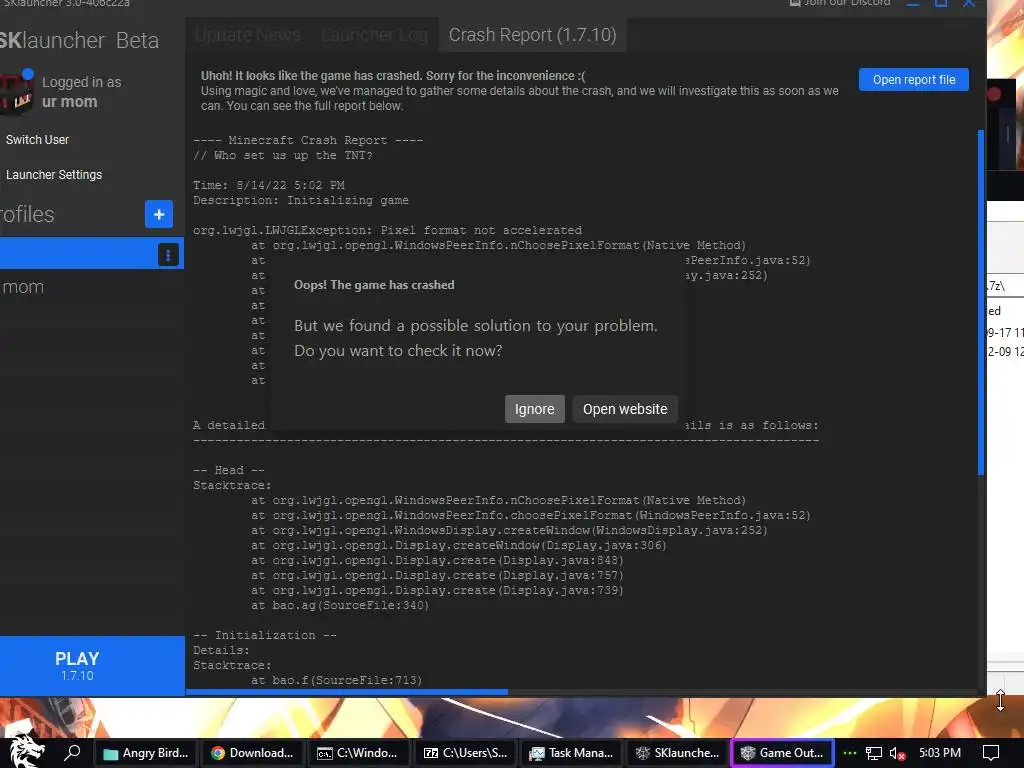Switch to Chrome Download window

[x=253, y=753]
